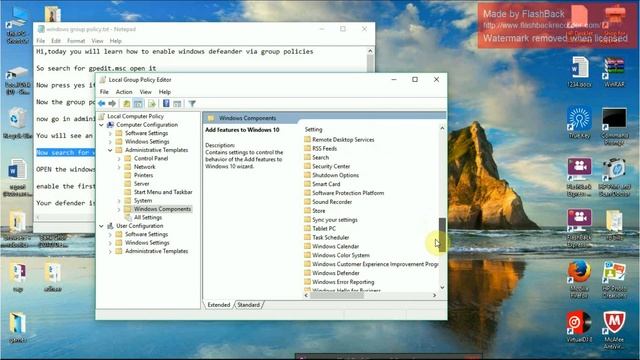This screenshot has height=360, width=640.
Task: Select Remote Desktop Services in the list
Action: point(343,140)
